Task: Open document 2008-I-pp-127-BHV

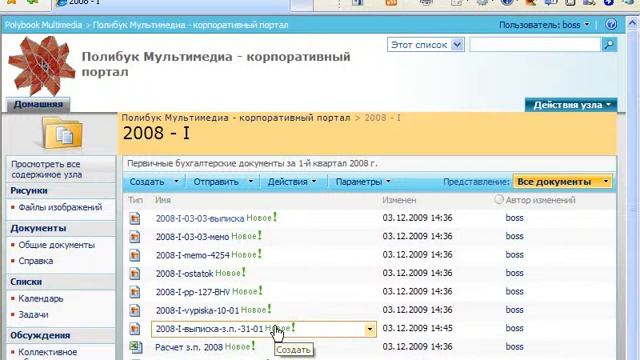Action: pyautogui.click(x=193, y=292)
